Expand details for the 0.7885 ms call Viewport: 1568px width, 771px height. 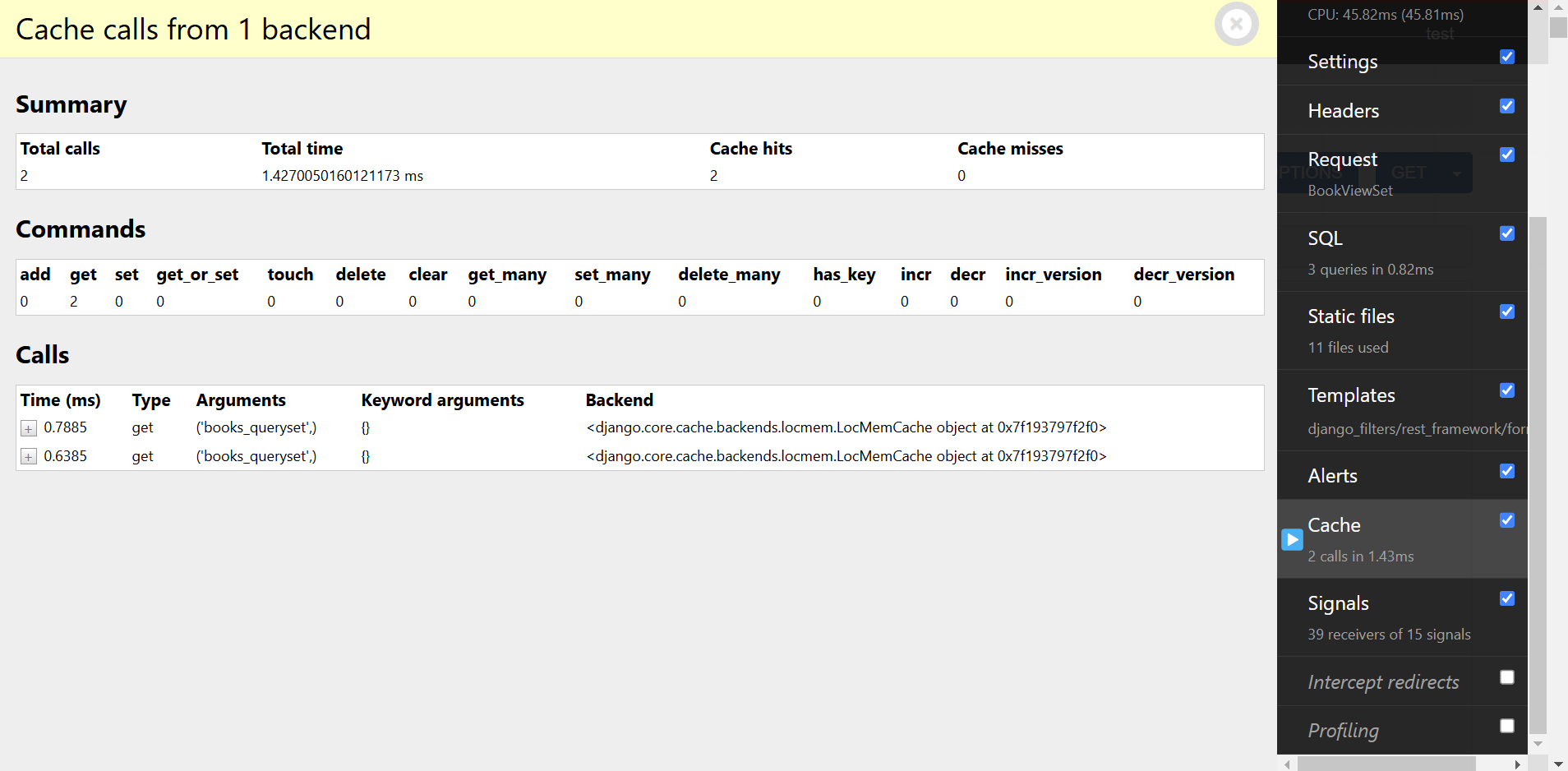pyautogui.click(x=28, y=428)
